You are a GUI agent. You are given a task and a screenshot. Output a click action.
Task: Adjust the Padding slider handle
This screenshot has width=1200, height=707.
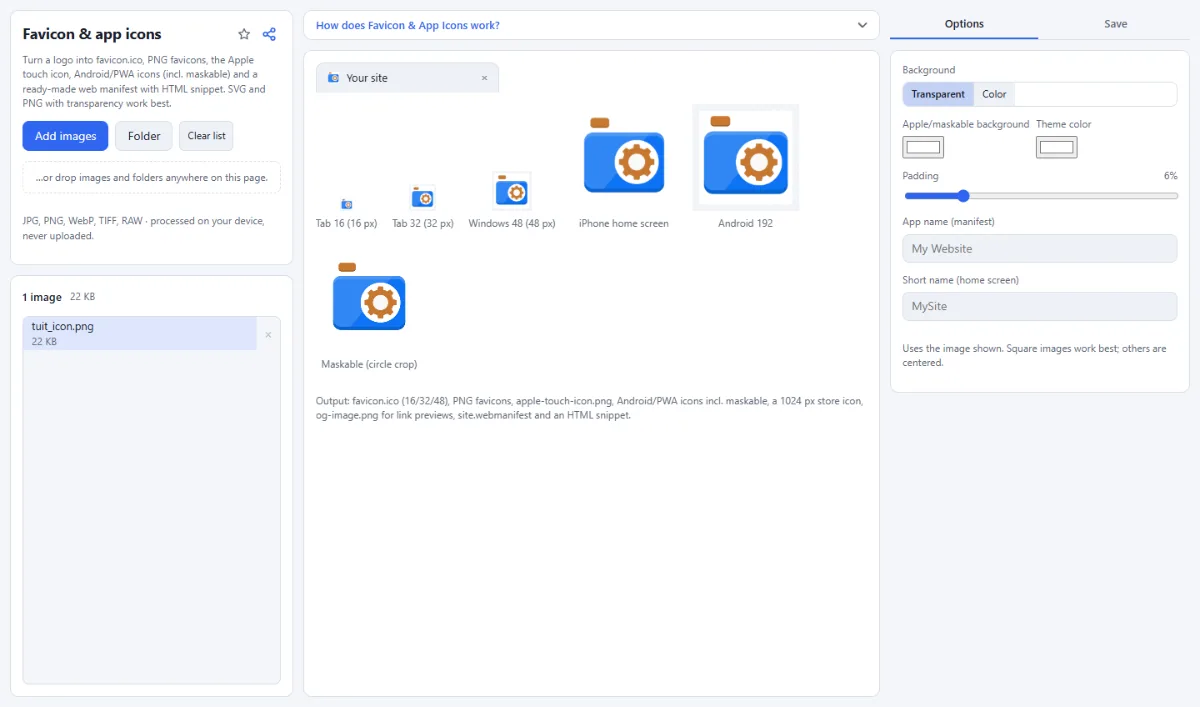963,196
